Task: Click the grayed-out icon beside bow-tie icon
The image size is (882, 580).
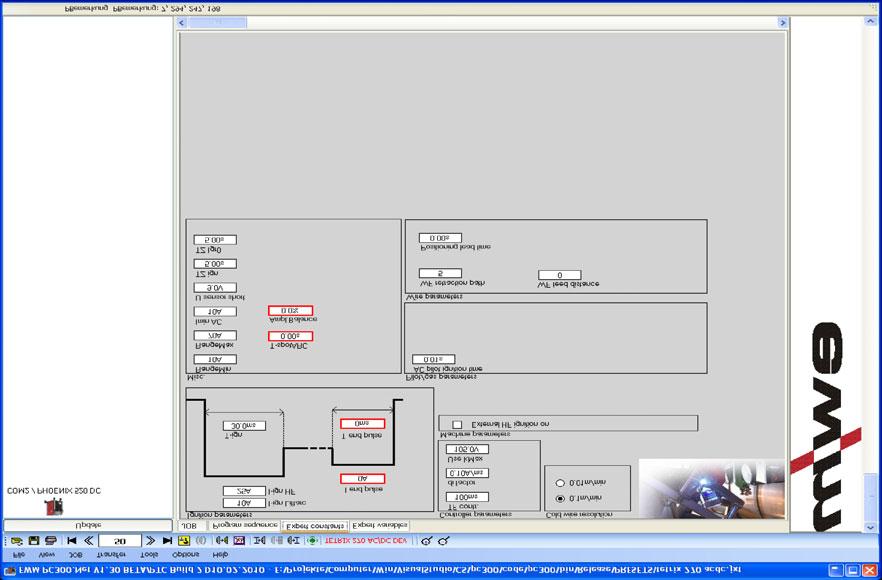Action: coord(276,541)
